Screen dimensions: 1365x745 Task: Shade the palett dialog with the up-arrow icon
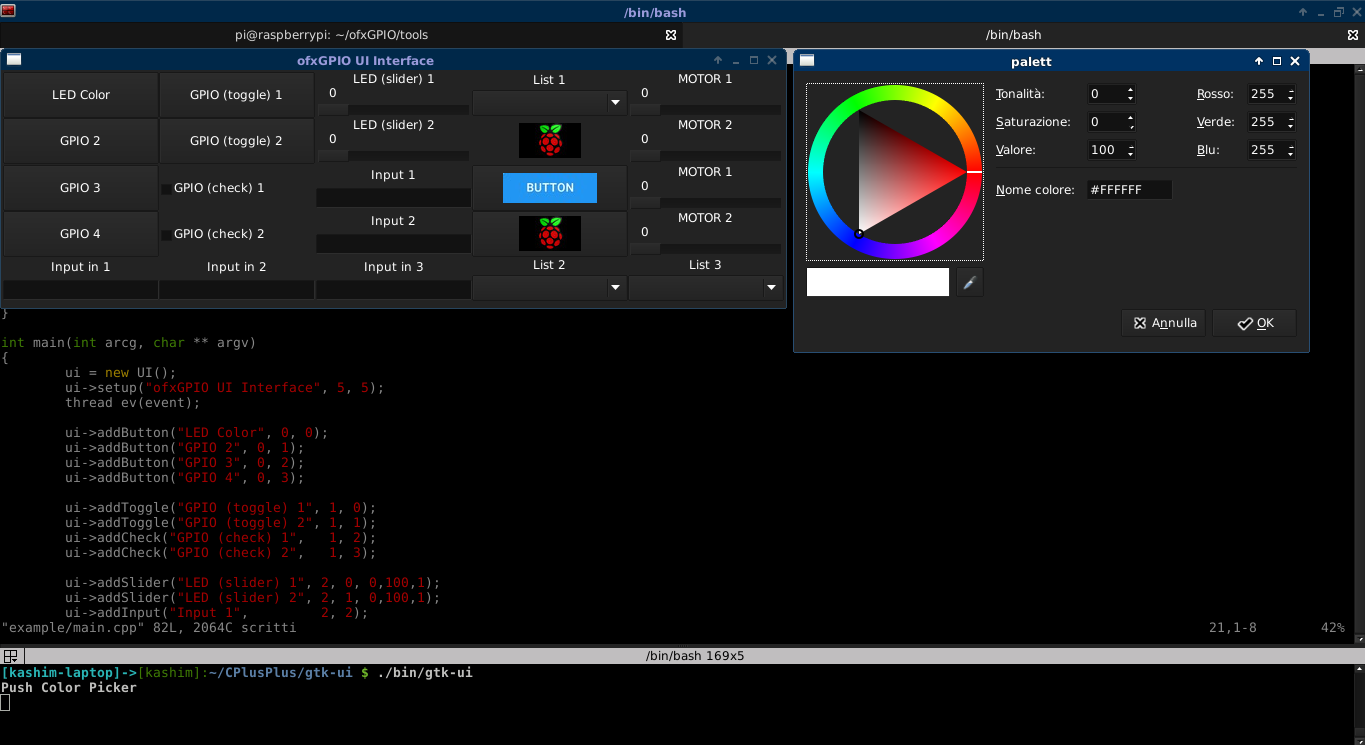click(x=1259, y=61)
